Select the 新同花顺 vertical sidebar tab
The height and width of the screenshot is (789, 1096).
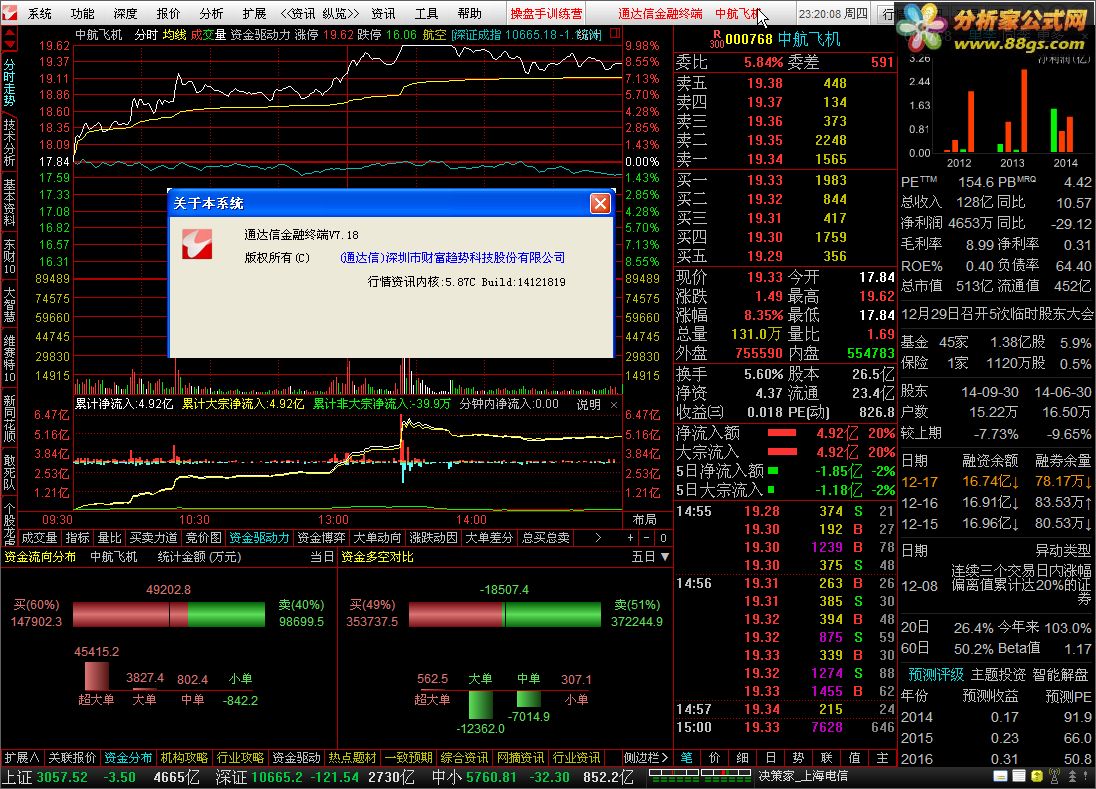pyautogui.click(x=9, y=419)
